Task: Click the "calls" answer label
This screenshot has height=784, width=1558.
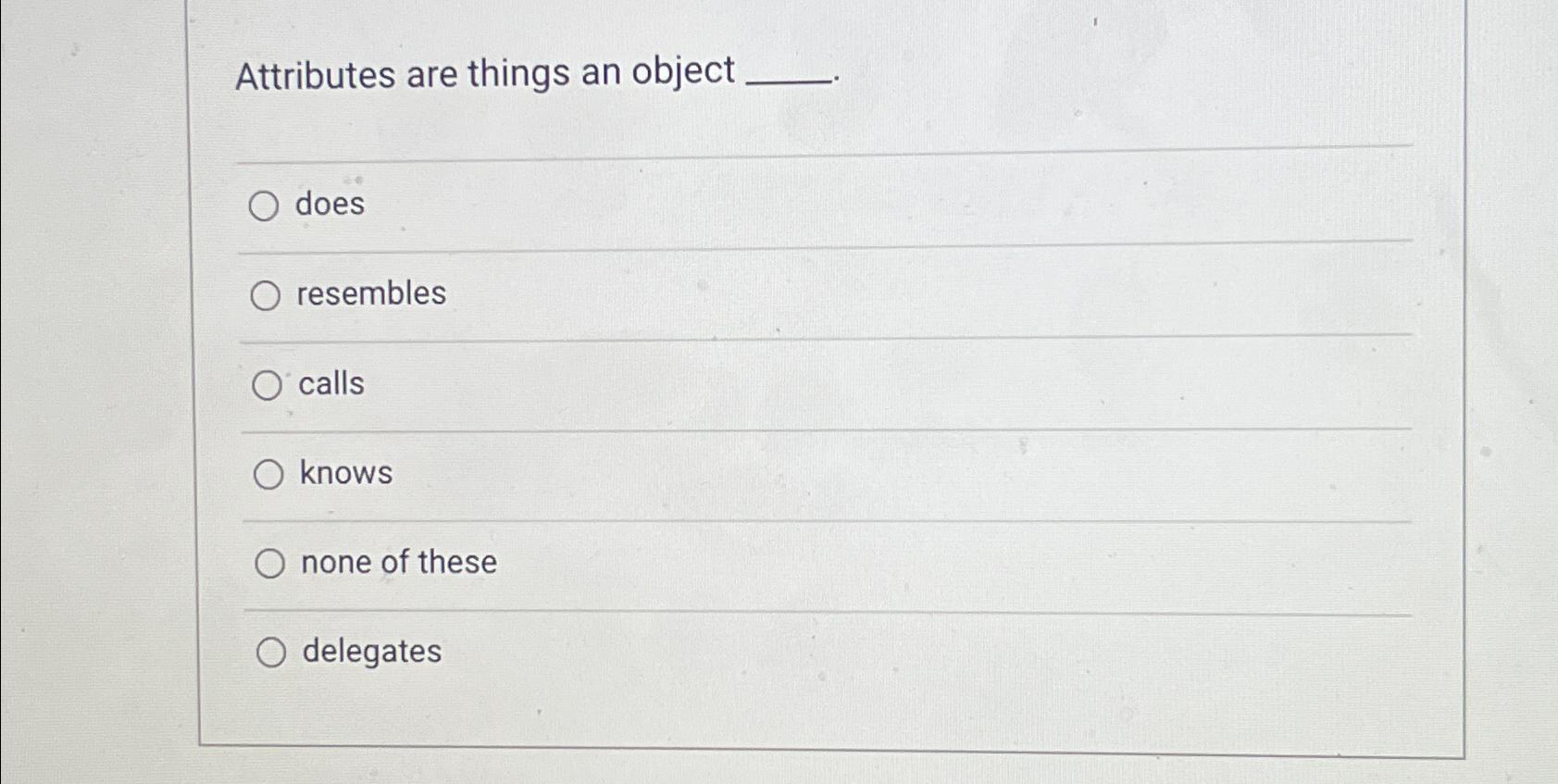Action: 330,384
